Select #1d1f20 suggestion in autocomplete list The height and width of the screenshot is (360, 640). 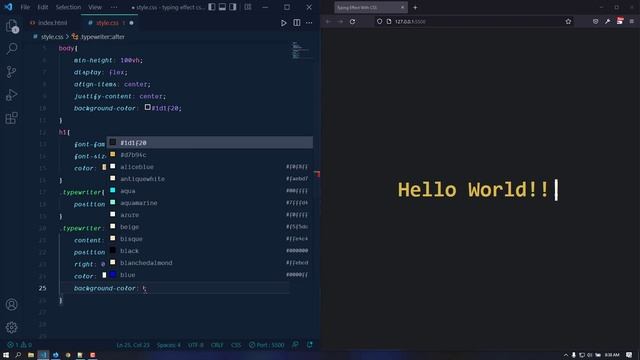210,142
